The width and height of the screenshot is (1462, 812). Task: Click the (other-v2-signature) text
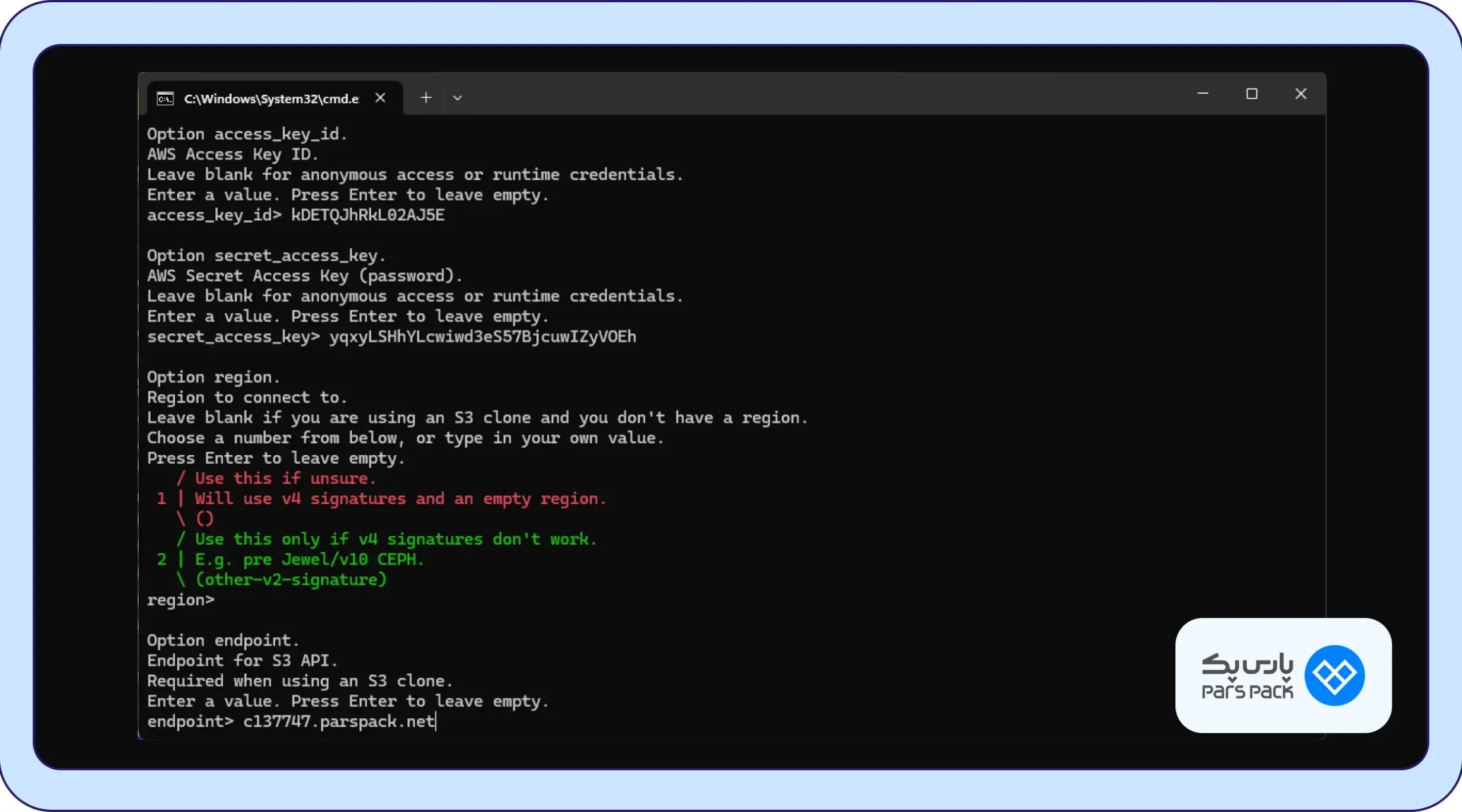click(x=291, y=580)
